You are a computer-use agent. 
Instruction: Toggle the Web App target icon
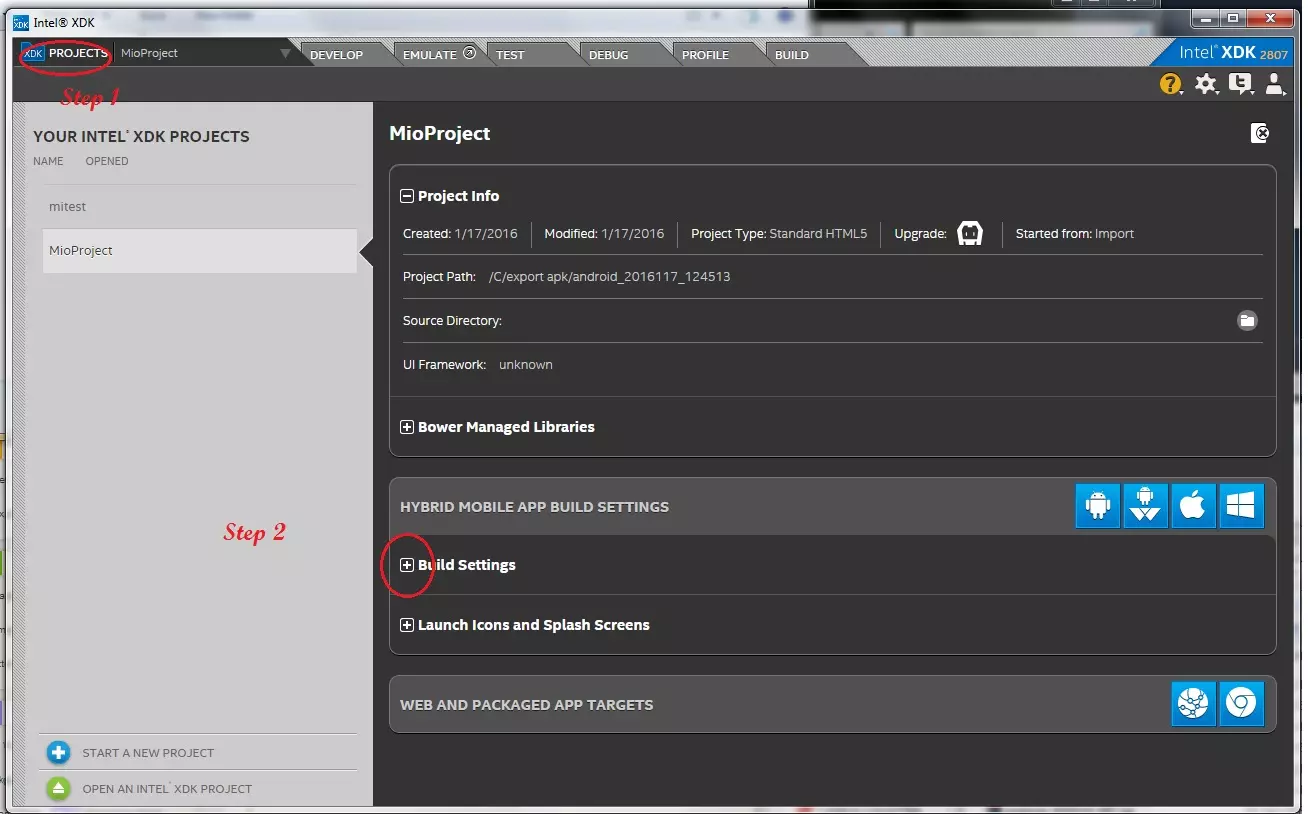coord(1194,704)
